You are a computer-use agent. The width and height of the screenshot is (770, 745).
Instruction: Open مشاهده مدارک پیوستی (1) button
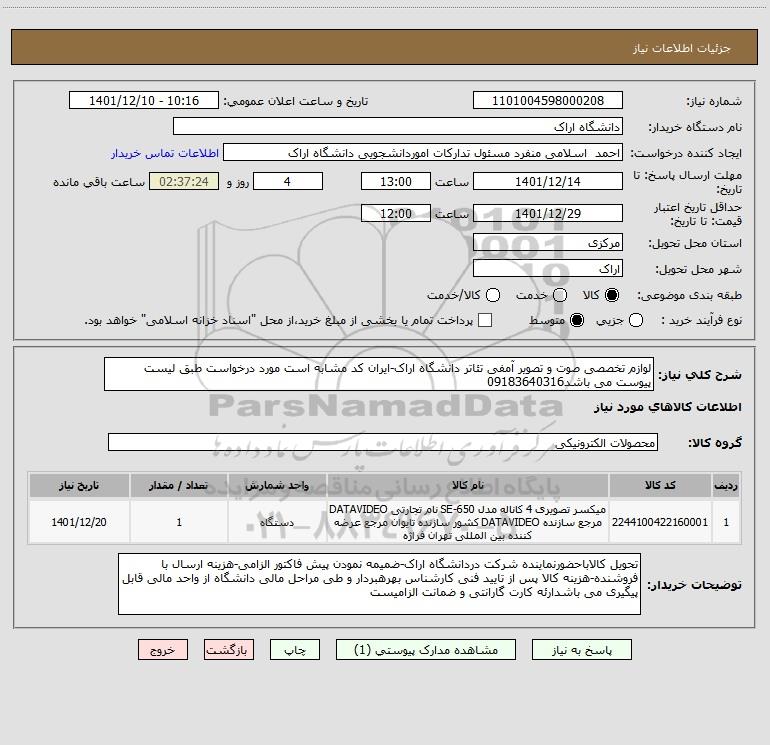(426, 650)
